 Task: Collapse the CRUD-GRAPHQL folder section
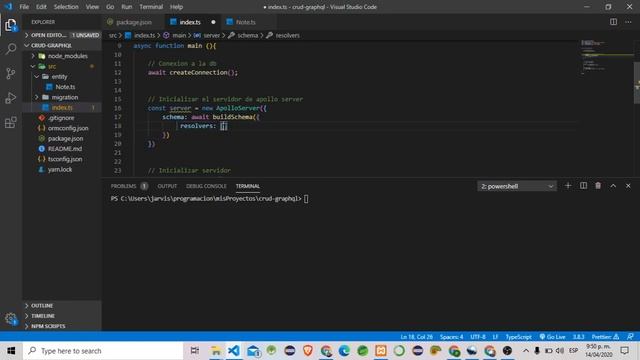pyautogui.click(x=62, y=45)
